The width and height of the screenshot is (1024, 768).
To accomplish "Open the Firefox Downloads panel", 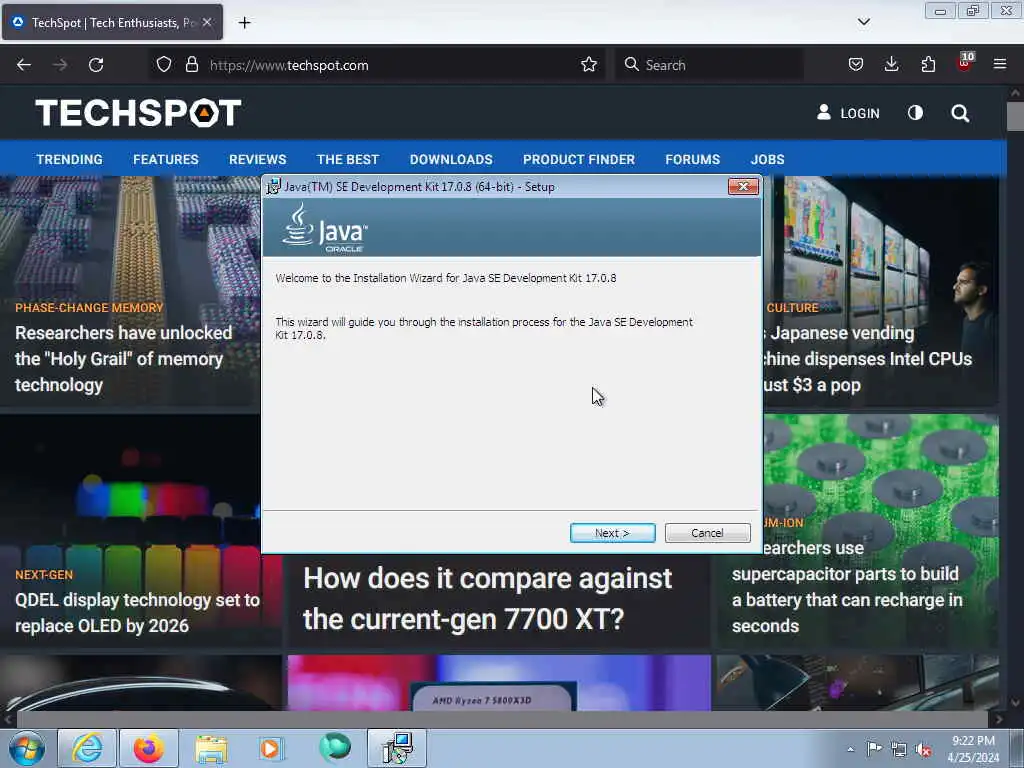I will [891, 65].
